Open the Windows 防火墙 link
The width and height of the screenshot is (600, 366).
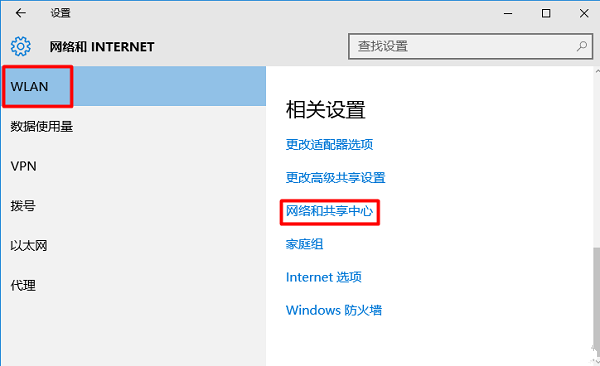pos(334,310)
